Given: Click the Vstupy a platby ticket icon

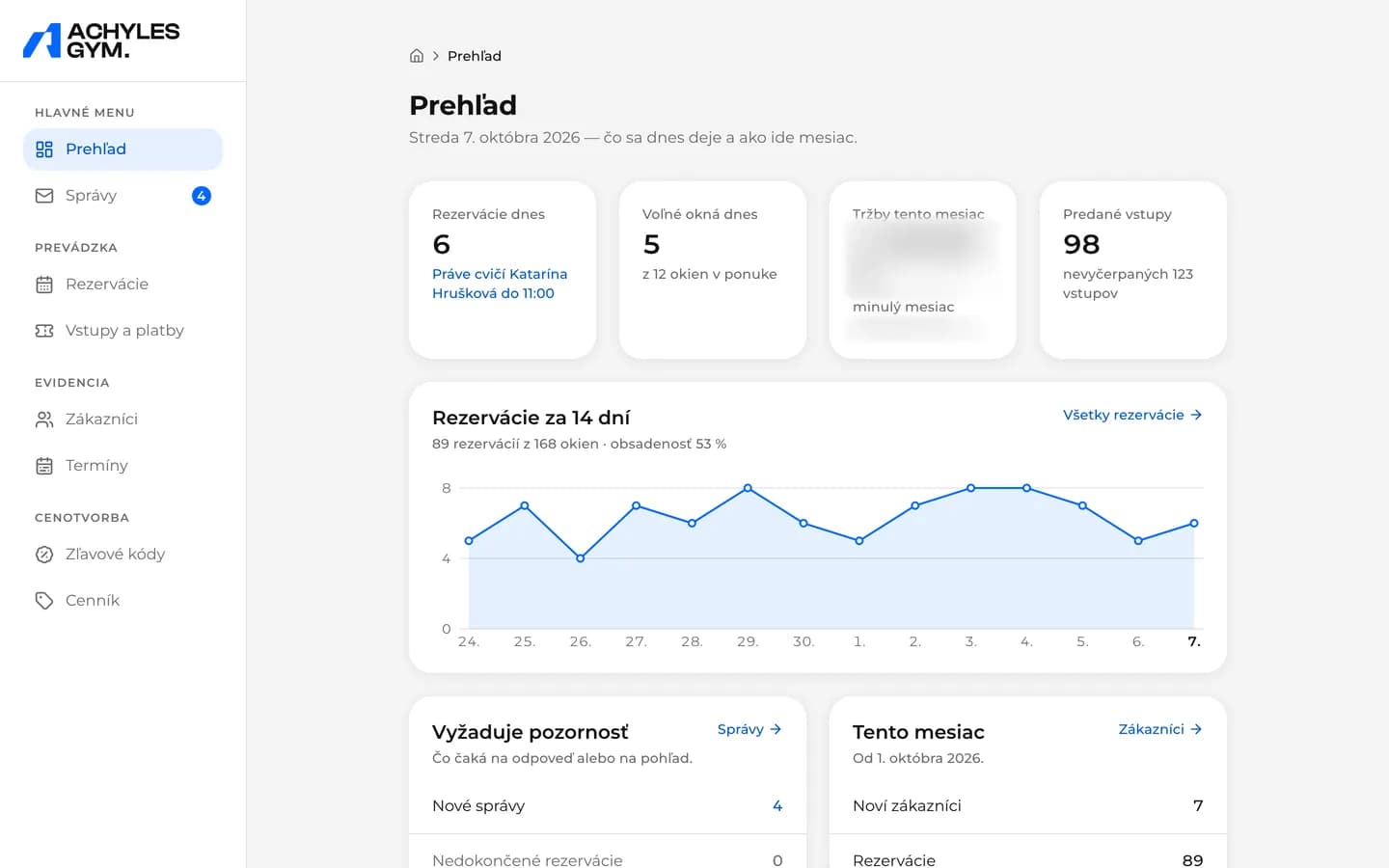Looking at the screenshot, I should click(x=44, y=331).
